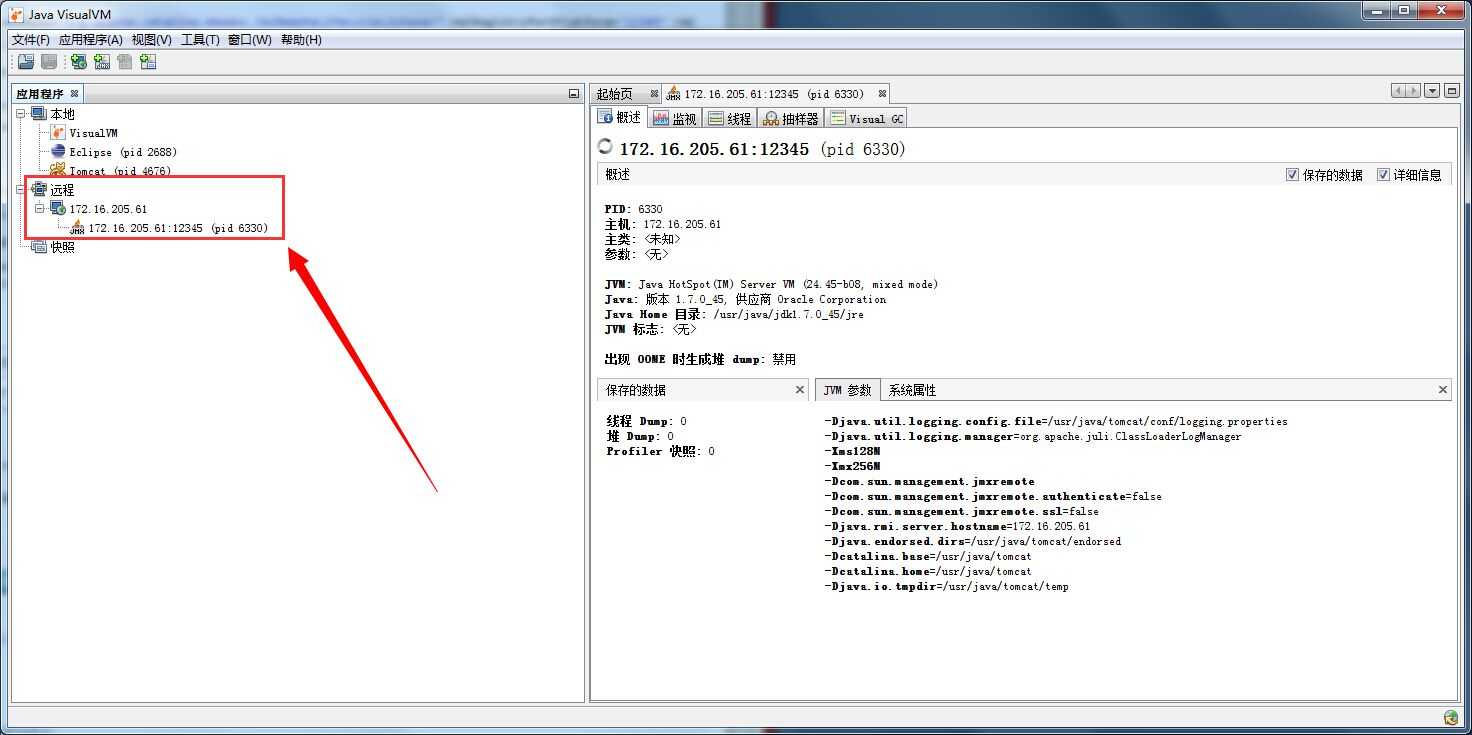Click the 线程 tab threads icon
Image resolution: width=1472 pixels, height=735 pixels.
coord(715,118)
